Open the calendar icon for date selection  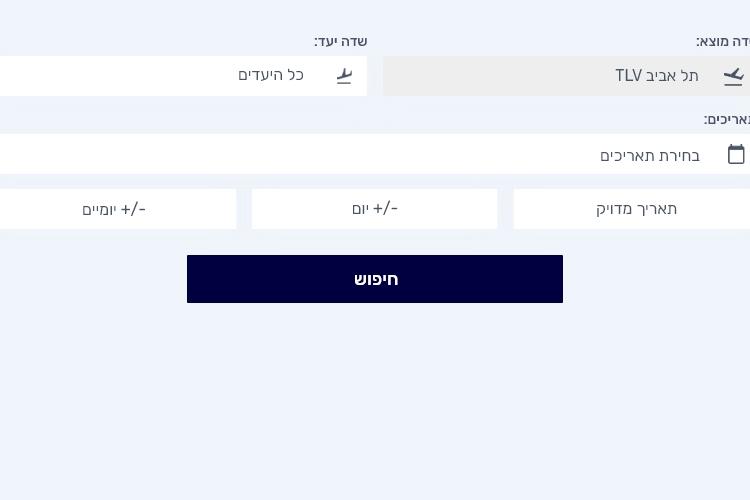pos(736,154)
